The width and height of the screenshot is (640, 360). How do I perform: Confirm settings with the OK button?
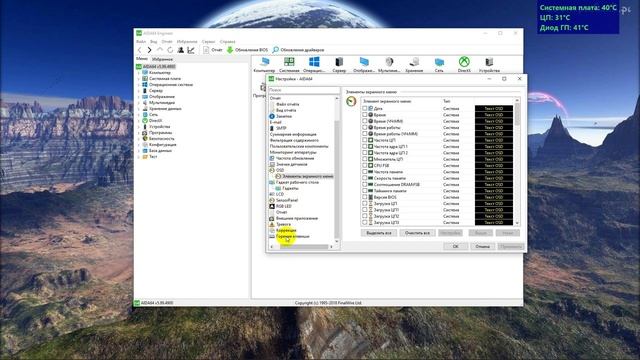pyautogui.click(x=456, y=246)
